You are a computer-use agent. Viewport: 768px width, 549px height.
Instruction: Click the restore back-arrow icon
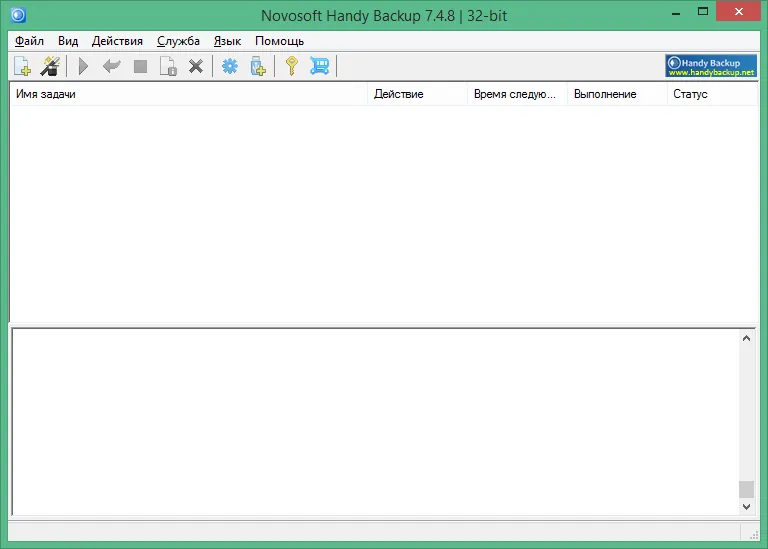point(112,65)
